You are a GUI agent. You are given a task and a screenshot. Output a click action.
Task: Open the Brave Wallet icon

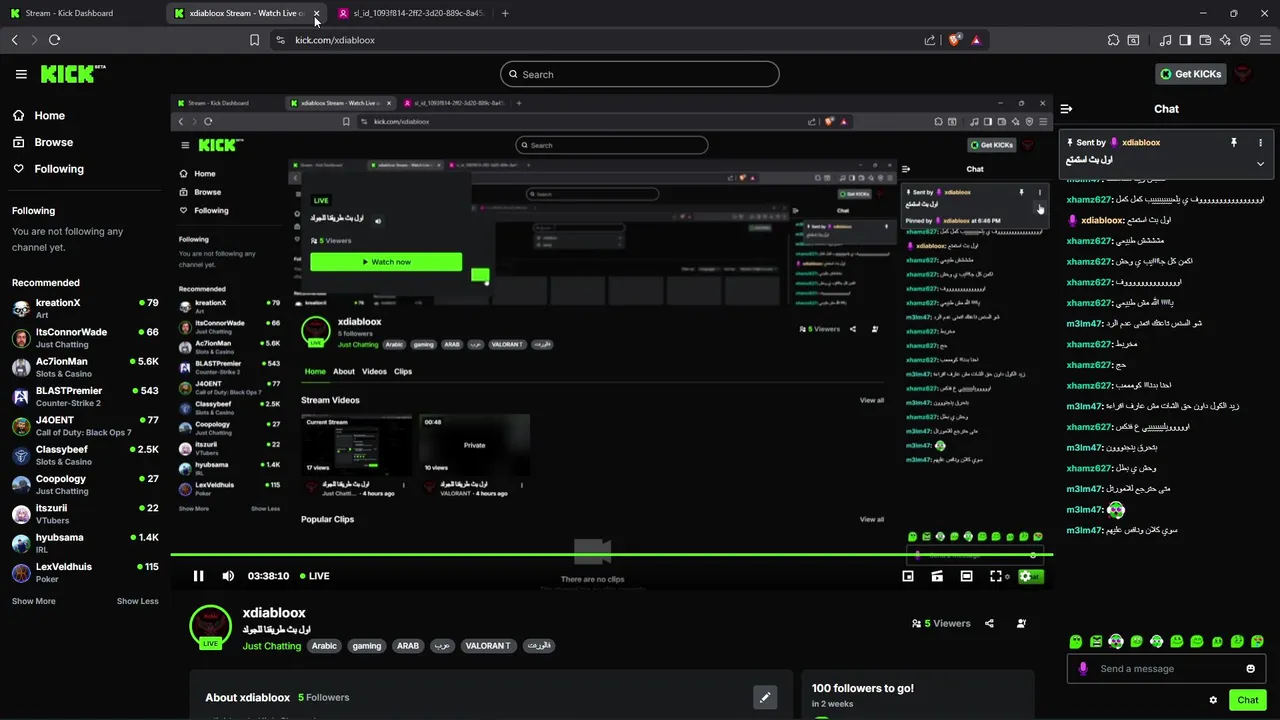pos(1205,40)
